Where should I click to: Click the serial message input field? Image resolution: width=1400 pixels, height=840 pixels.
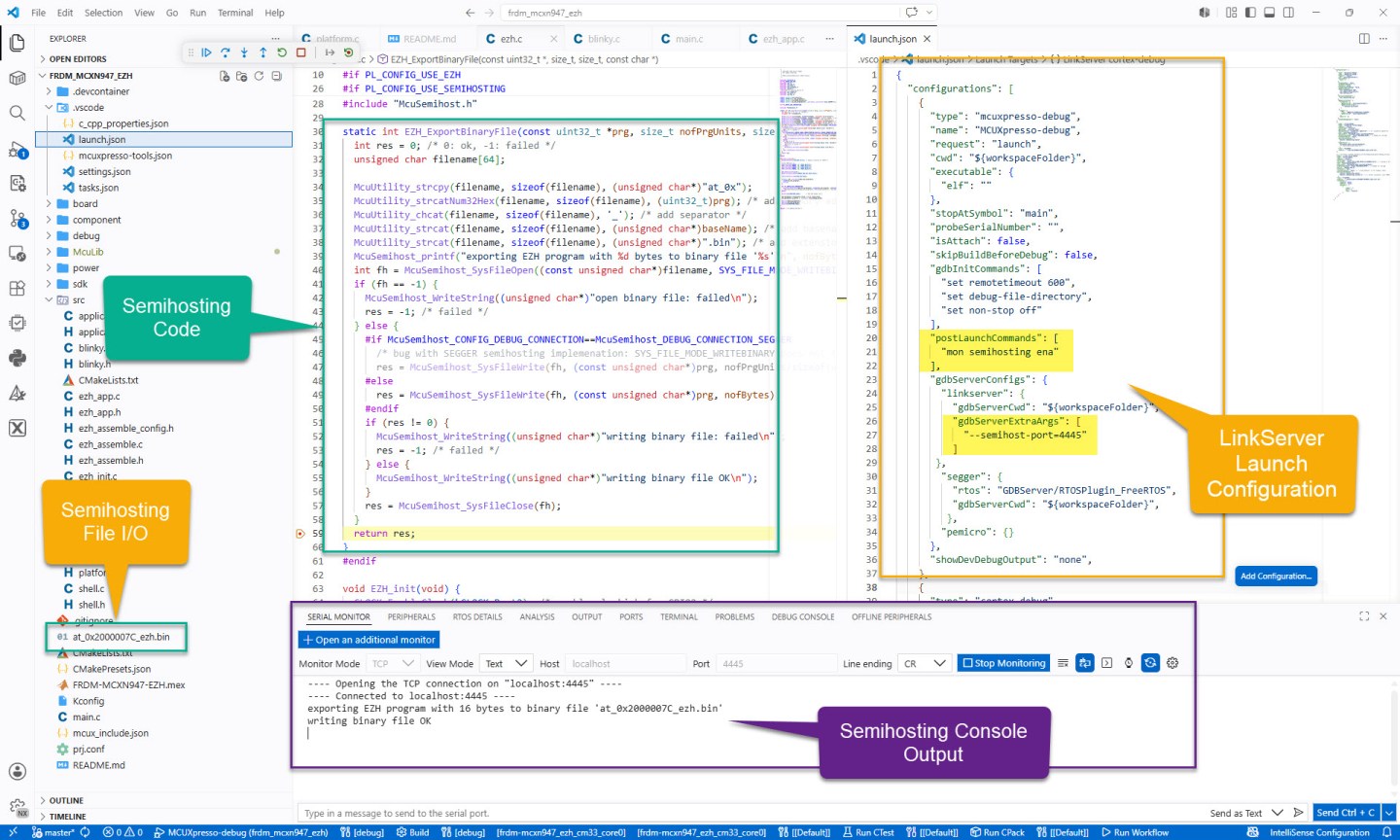tap(749, 814)
